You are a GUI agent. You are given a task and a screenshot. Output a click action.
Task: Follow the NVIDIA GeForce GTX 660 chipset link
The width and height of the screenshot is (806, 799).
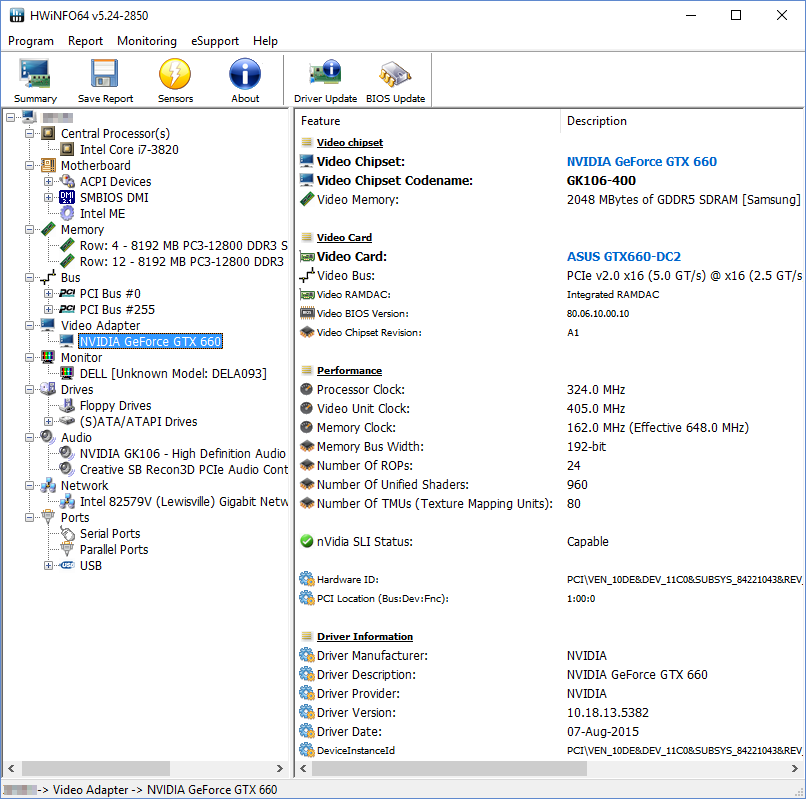click(x=642, y=161)
